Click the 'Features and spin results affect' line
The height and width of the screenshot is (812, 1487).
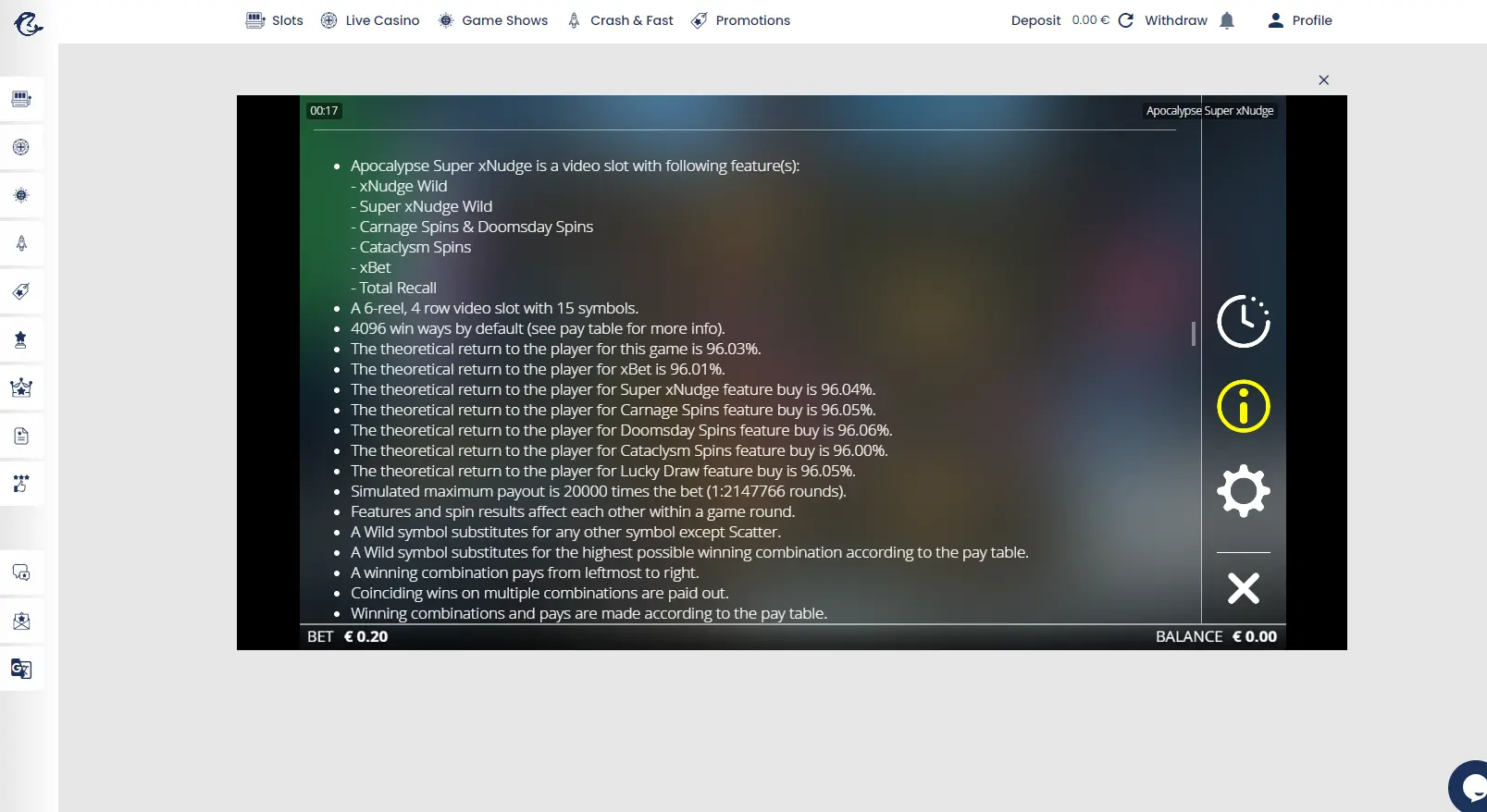pos(573,511)
